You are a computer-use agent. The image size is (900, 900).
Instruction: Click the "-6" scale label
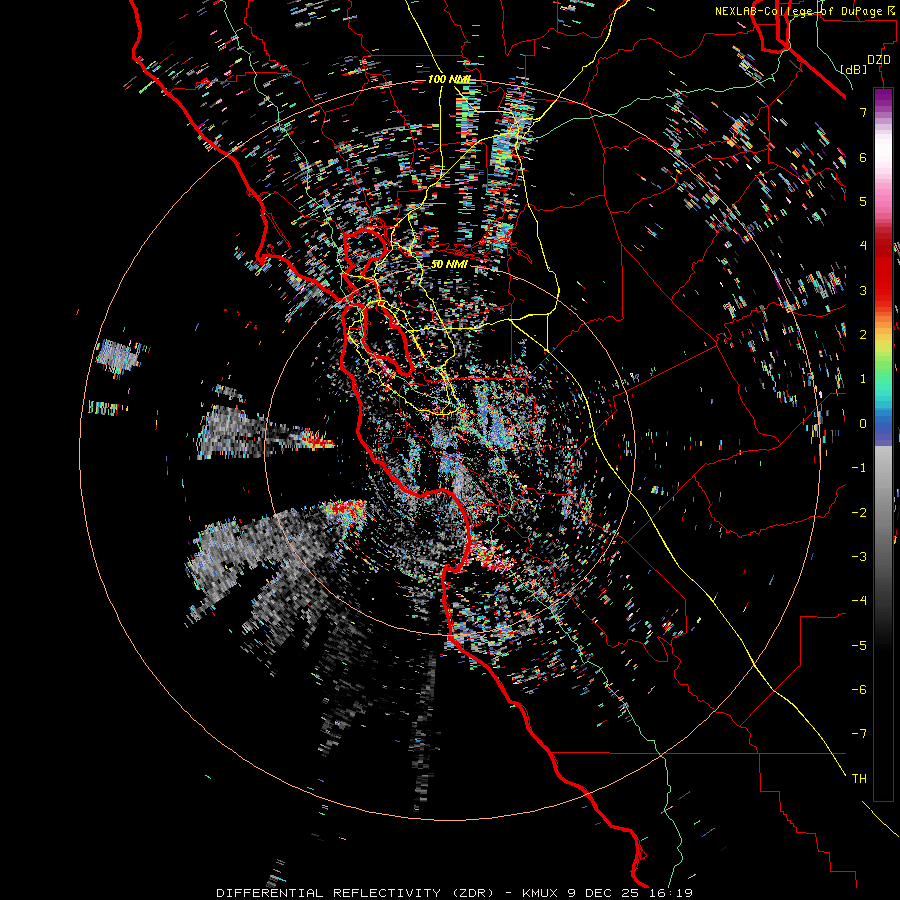859,690
